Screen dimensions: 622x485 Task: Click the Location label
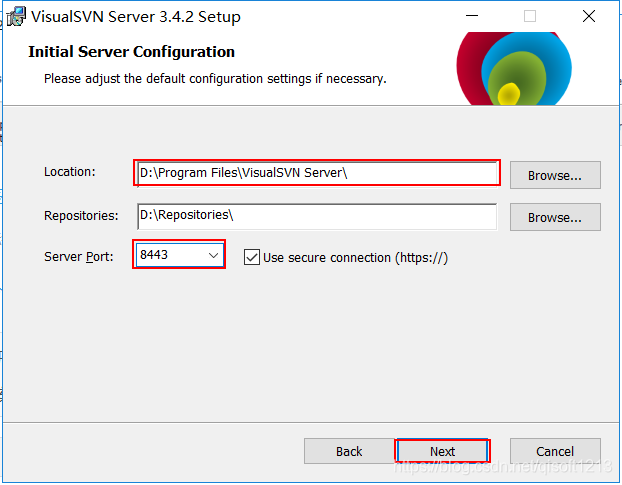click(x=69, y=172)
